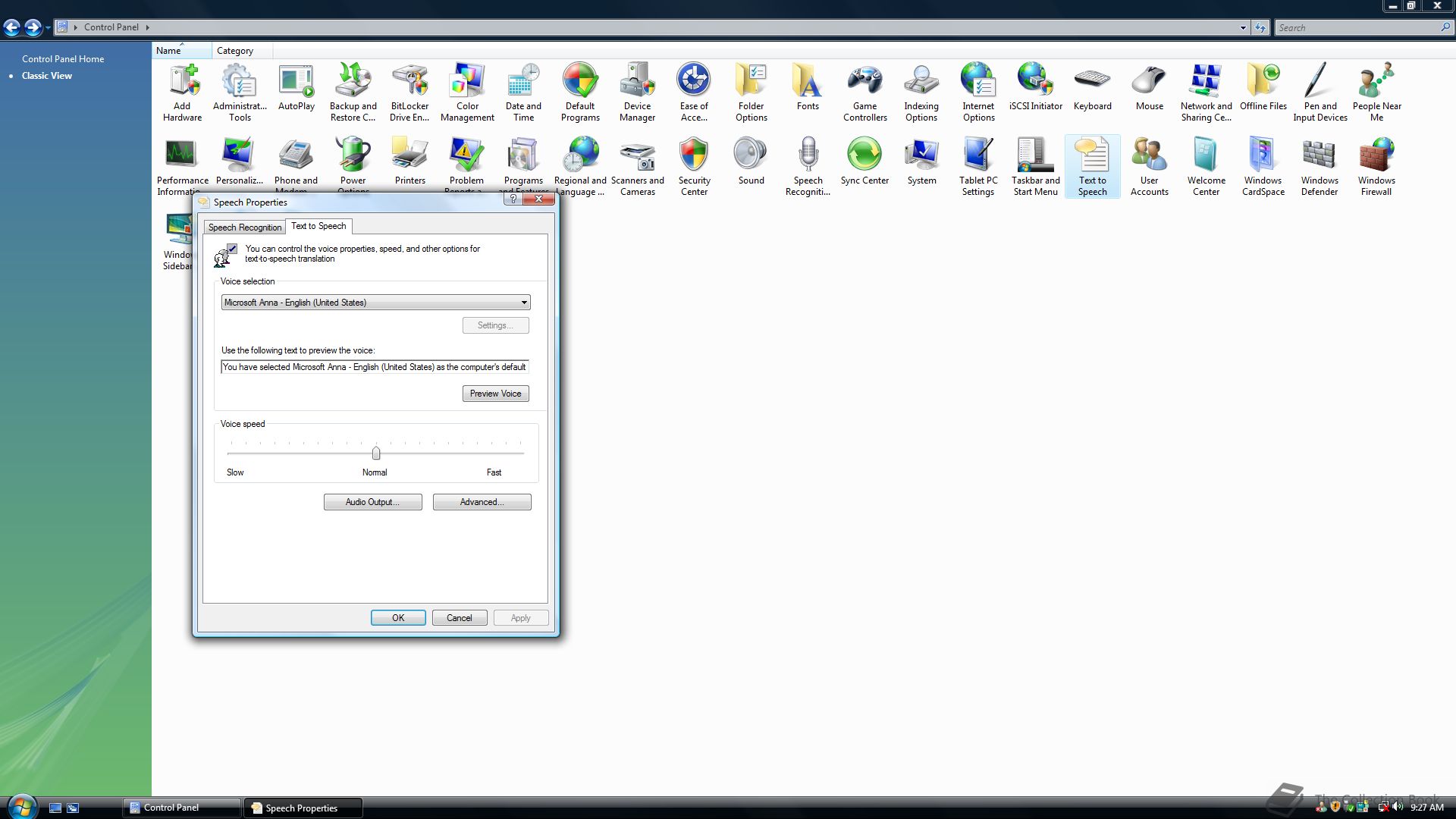The image size is (1456, 819).
Task: Open BitLocker Drive Encryption icon
Action: (409, 92)
